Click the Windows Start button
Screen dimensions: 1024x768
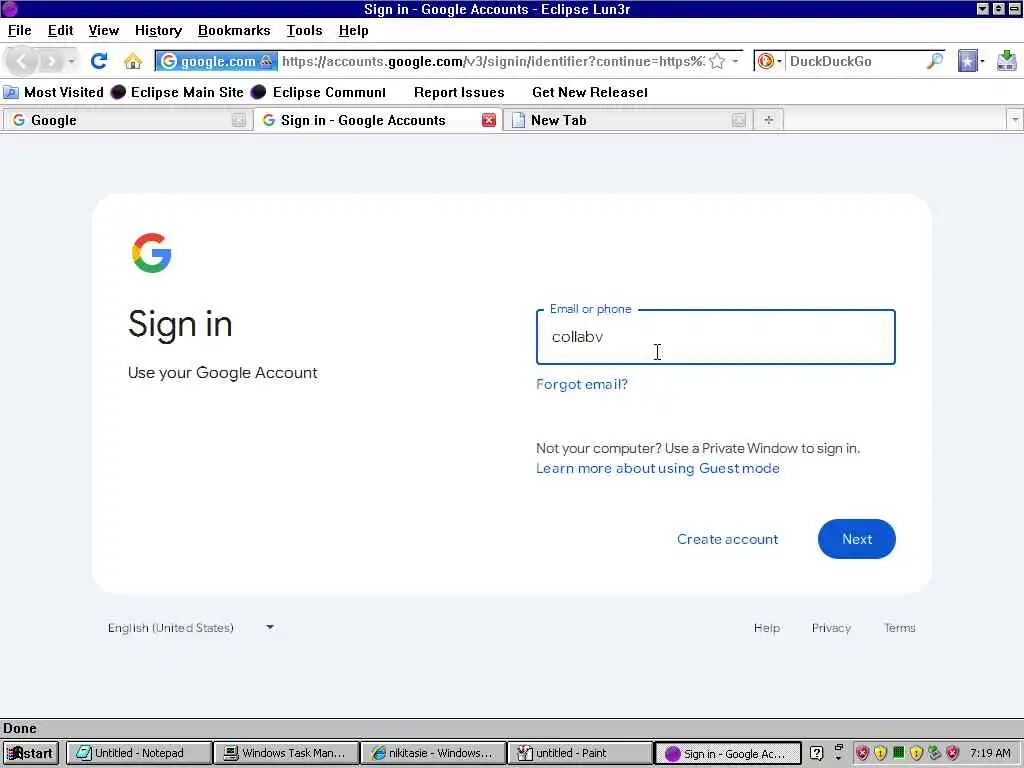coord(31,753)
